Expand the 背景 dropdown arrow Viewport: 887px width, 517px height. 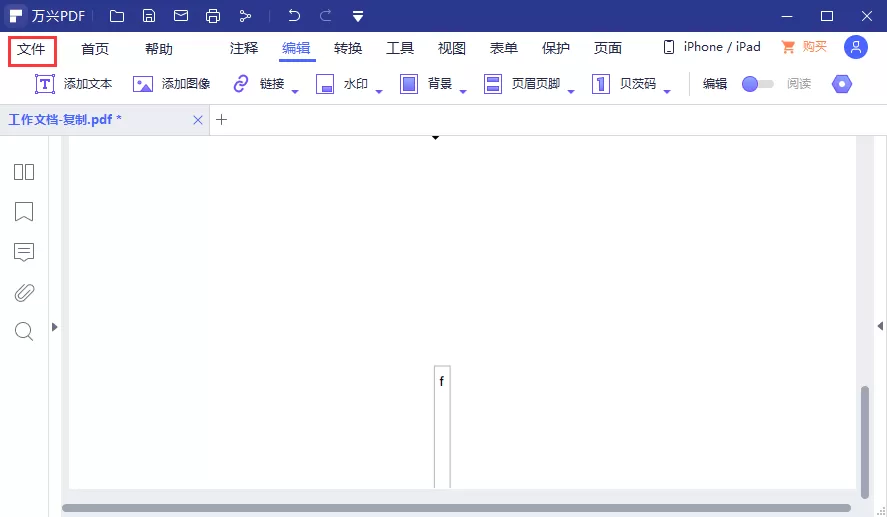(463, 91)
